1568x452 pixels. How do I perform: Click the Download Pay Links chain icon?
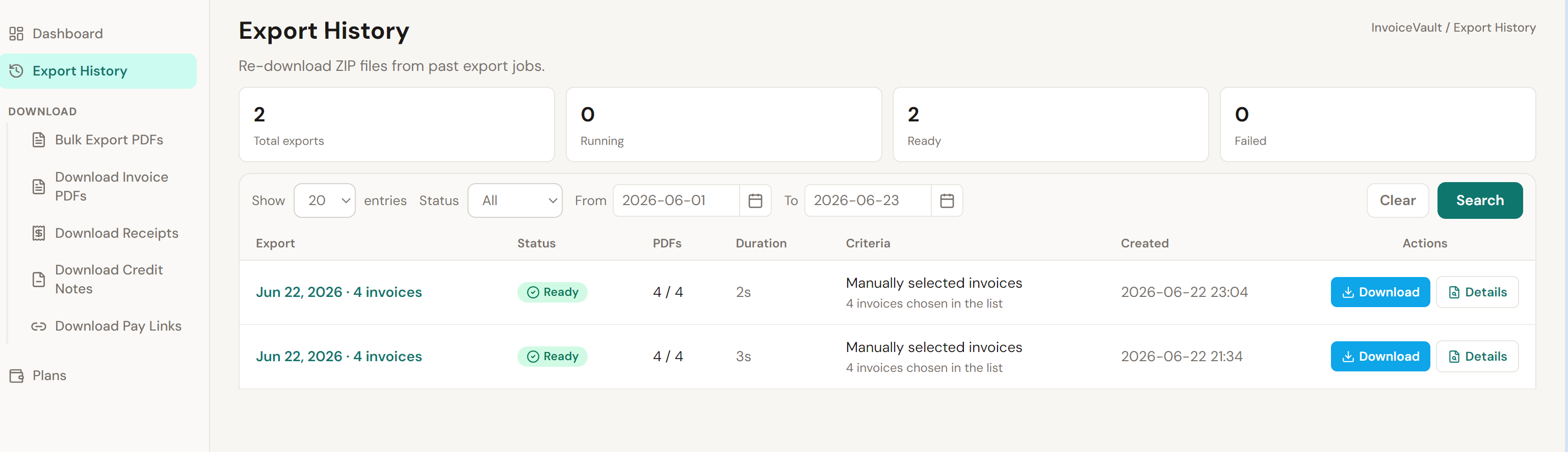(x=38, y=326)
